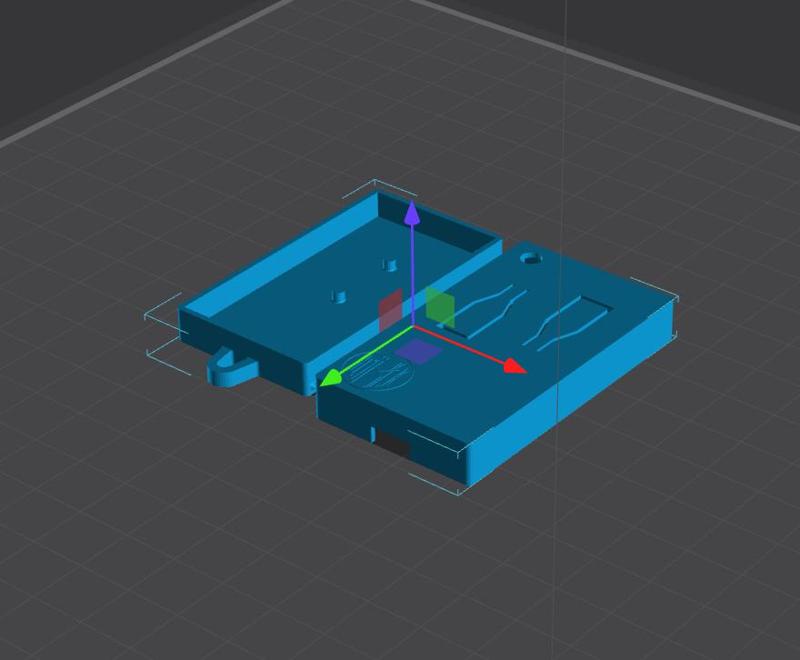Grab the green Y-axis move arrow
The width and height of the screenshot is (800, 660).
tap(331, 377)
